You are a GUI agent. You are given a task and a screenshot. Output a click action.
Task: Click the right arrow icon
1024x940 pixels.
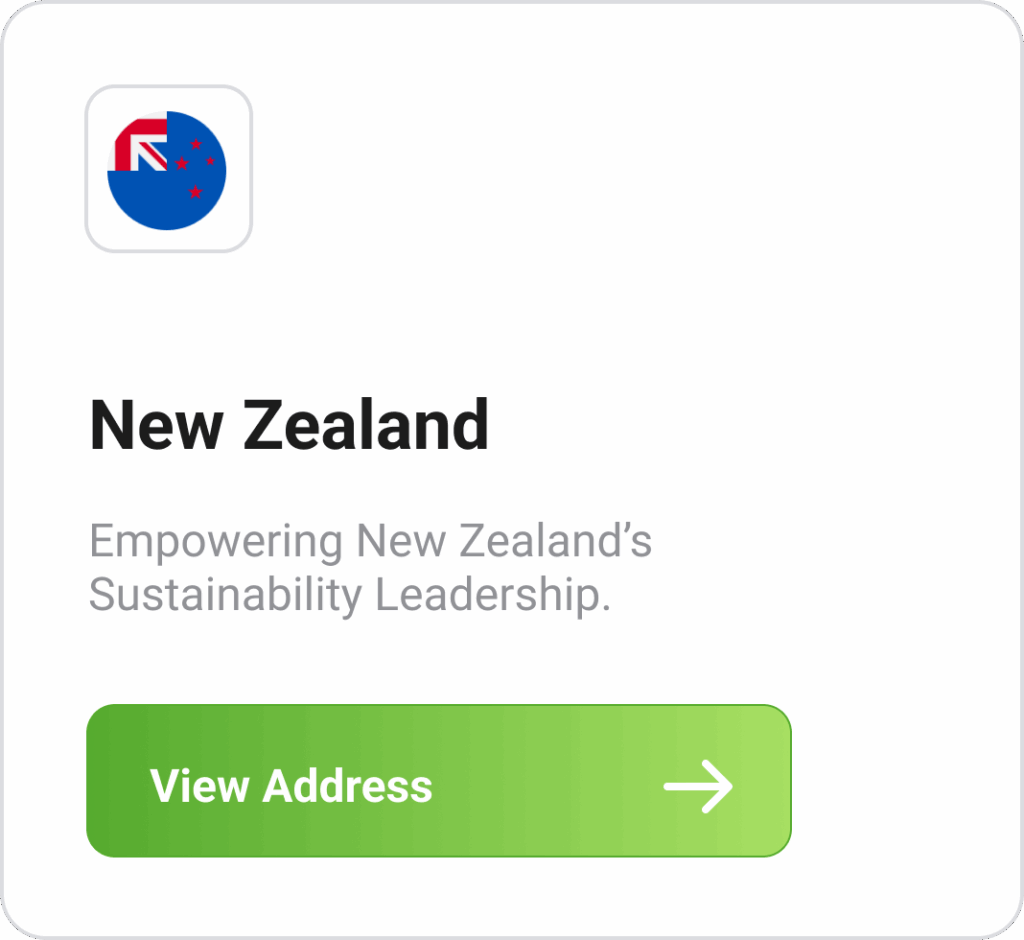[698, 785]
